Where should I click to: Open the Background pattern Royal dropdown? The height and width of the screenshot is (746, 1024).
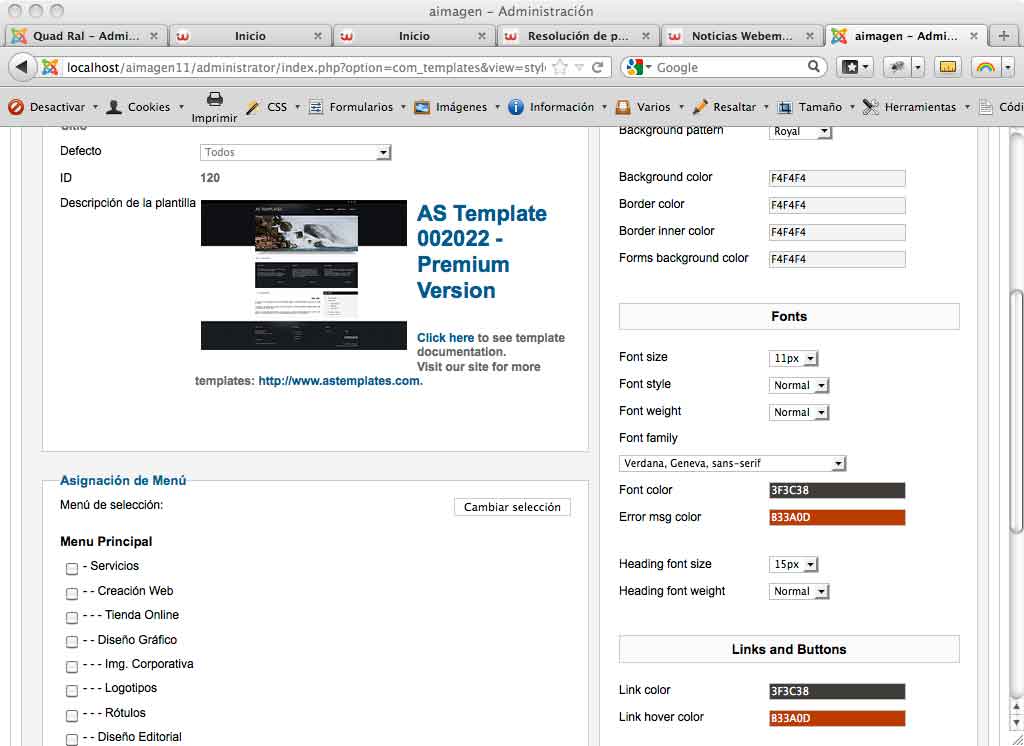click(800, 131)
